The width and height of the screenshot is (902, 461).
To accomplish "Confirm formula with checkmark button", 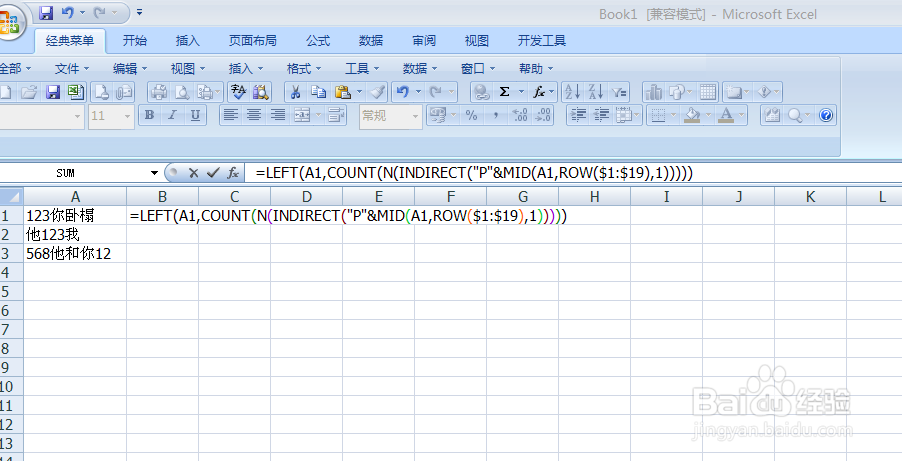I will pos(213,173).
